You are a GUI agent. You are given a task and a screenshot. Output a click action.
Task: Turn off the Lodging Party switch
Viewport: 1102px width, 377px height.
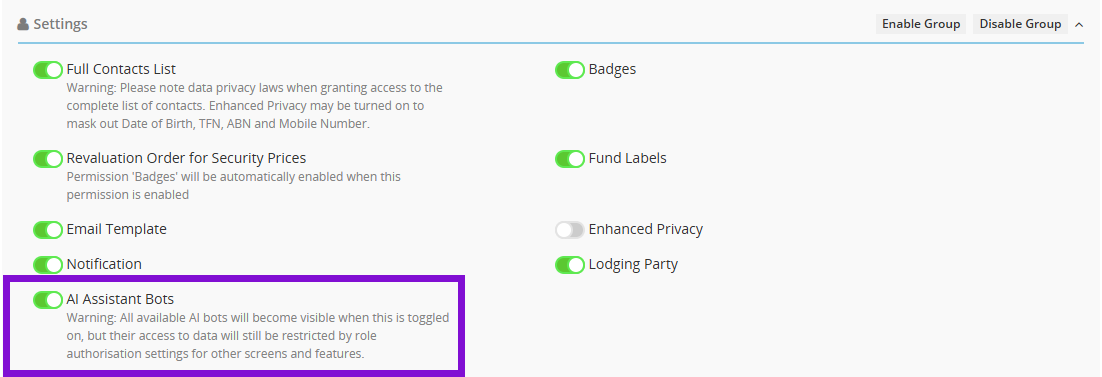pyautogui.click(x=570, y=265)
